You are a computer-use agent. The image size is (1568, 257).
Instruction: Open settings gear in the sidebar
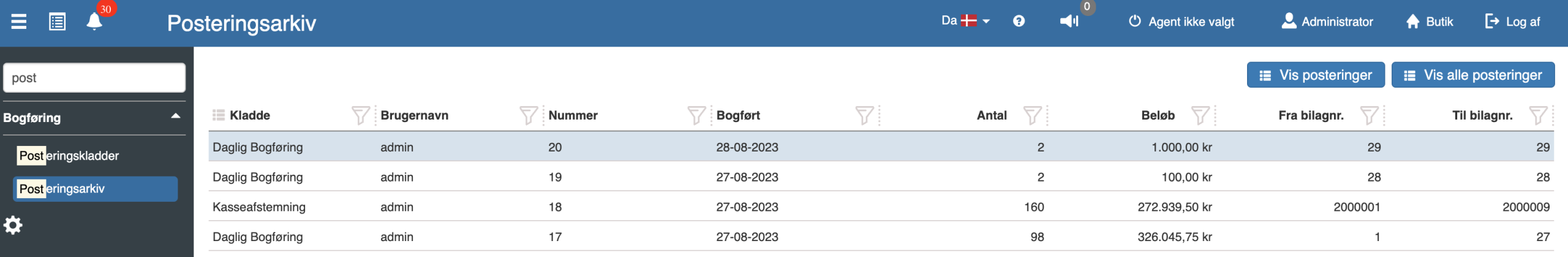pyautogui.click(x=13, y=225)
